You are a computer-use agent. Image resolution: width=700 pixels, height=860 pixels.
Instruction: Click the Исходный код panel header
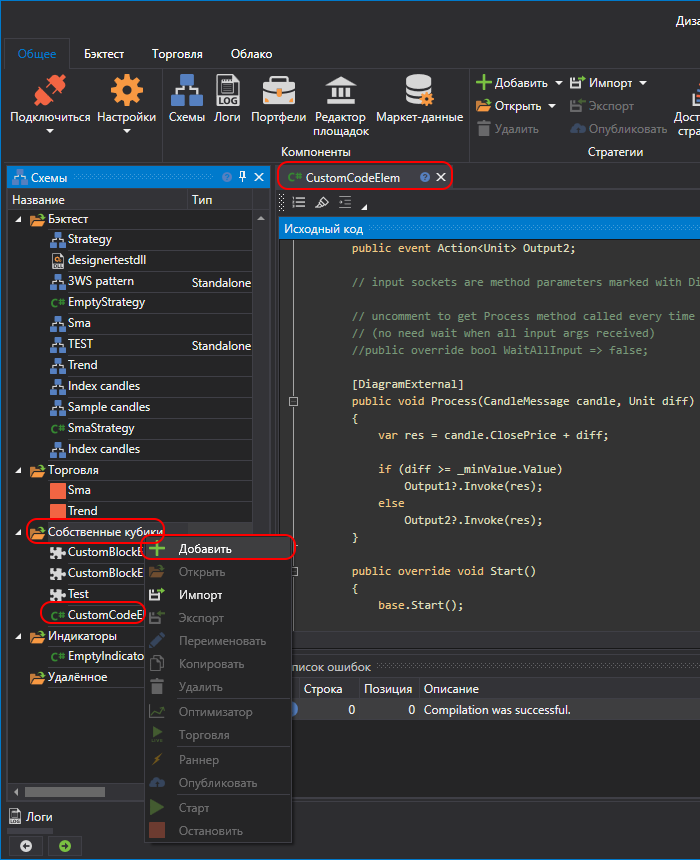pyautogui.click(x=489, y=229)
